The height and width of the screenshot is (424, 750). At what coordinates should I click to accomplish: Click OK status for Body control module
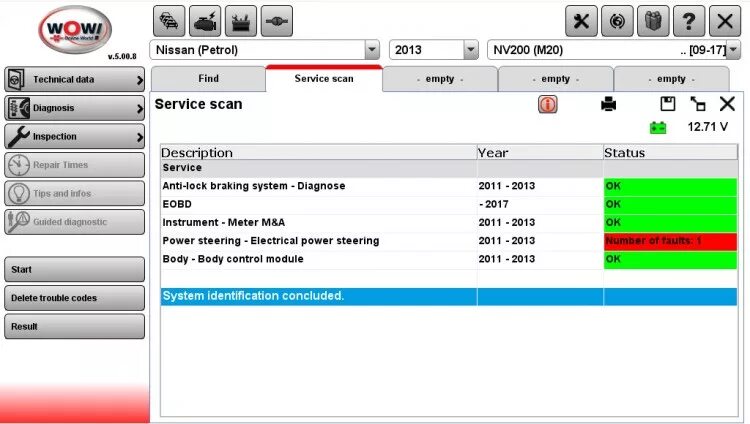670,259
